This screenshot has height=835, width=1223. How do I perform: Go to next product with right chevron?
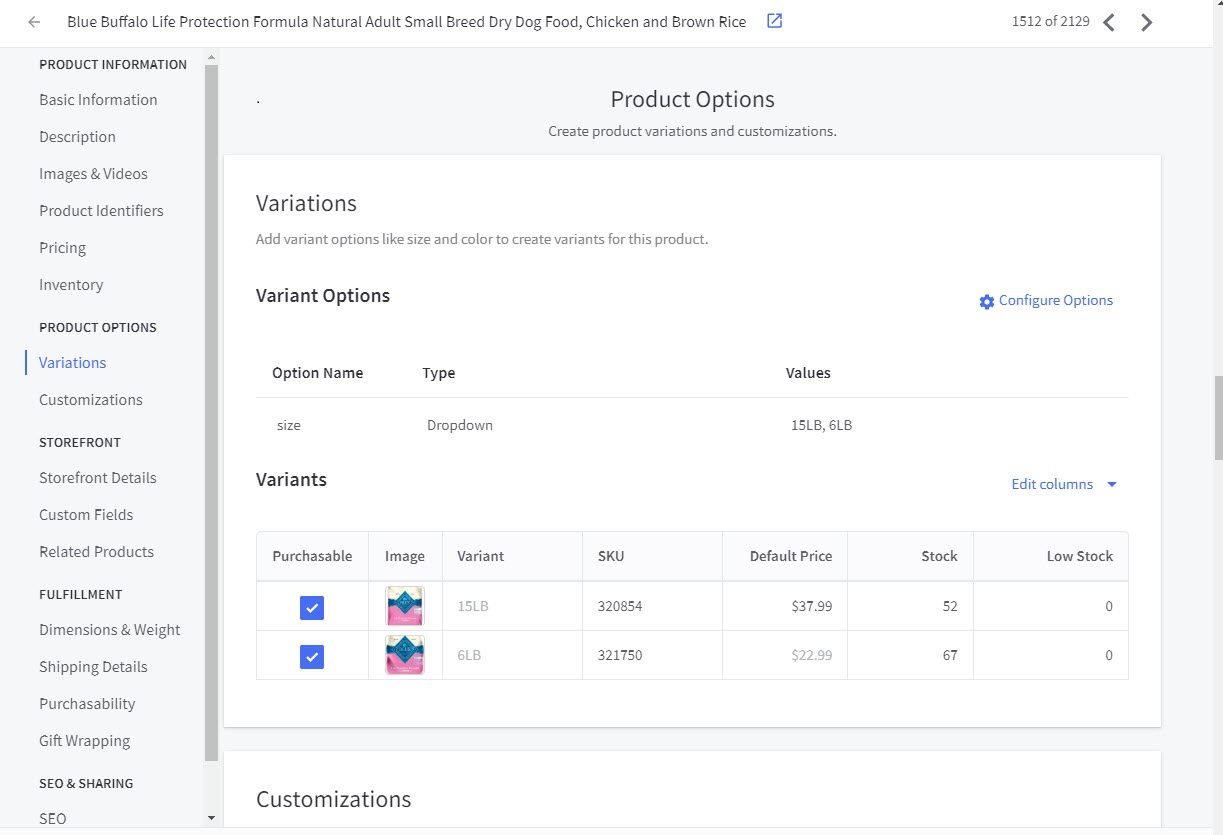[x=1147, y=22]
